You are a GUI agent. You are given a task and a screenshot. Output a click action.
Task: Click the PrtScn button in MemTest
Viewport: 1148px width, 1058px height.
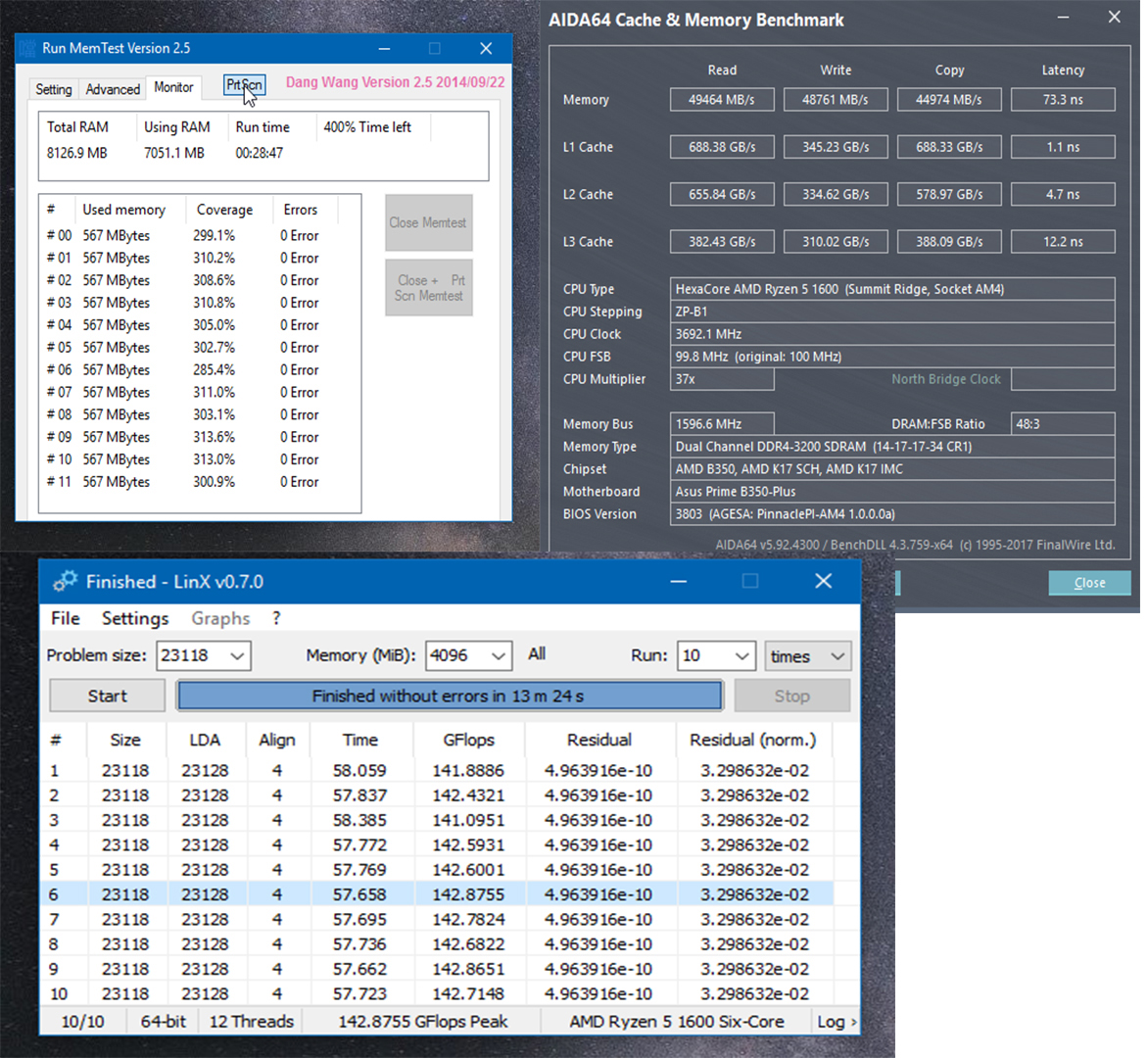point(245,85)
